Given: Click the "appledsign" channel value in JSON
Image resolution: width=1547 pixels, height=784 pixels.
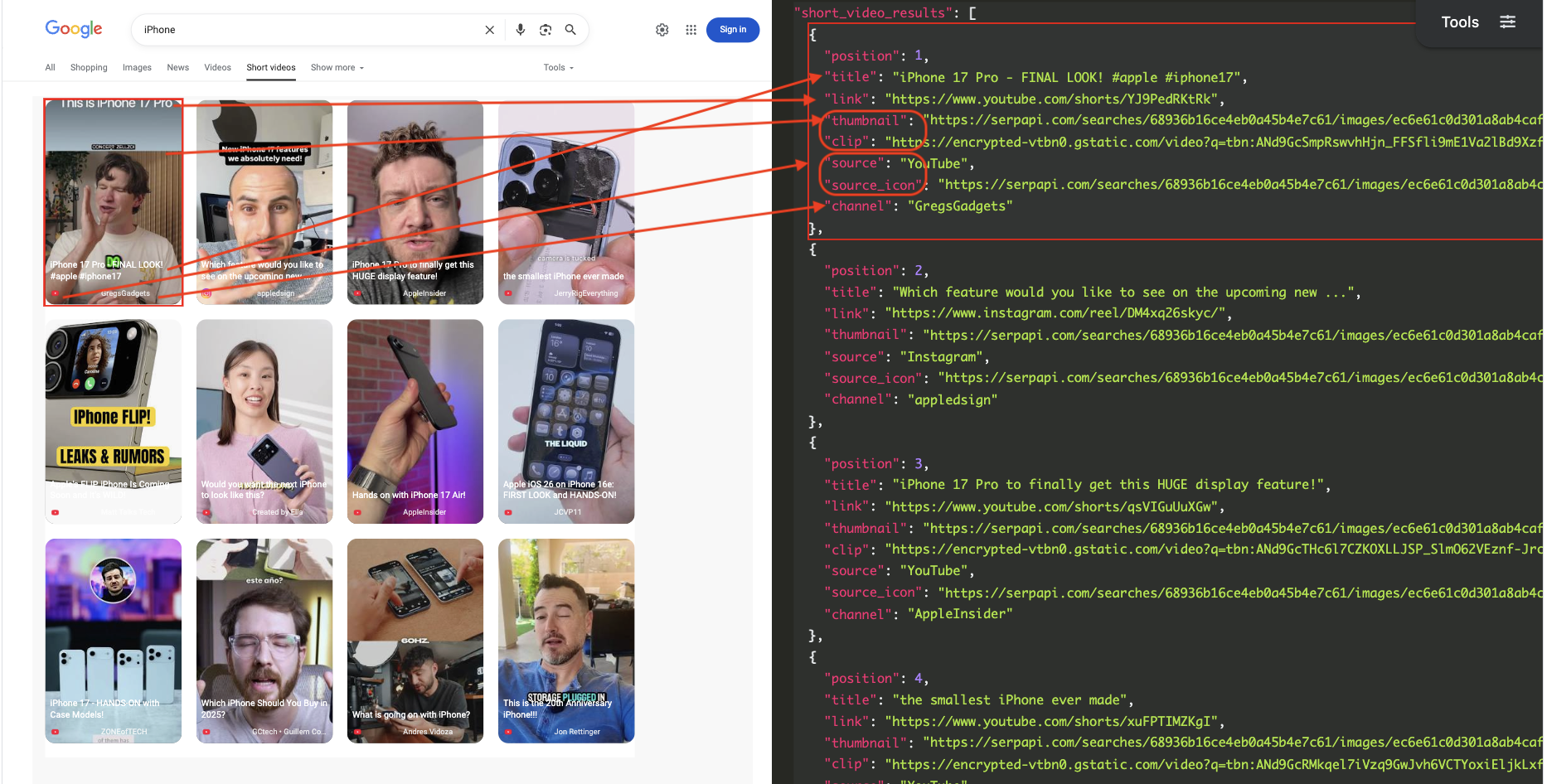Looking at the screenshot, I should click(953, 399).
